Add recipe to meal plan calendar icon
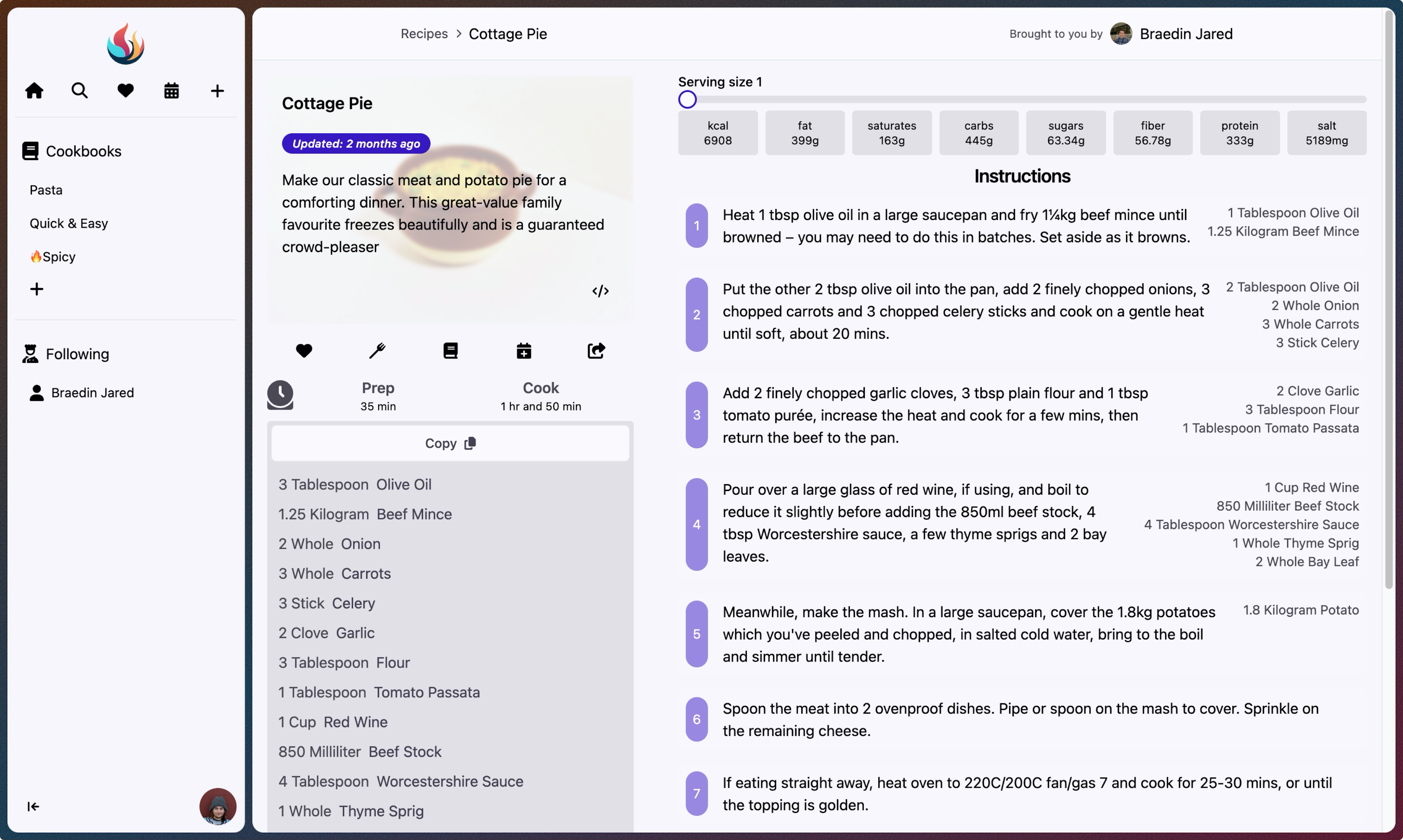Screen dimensions: 1403x840 [x=524, y=351]
